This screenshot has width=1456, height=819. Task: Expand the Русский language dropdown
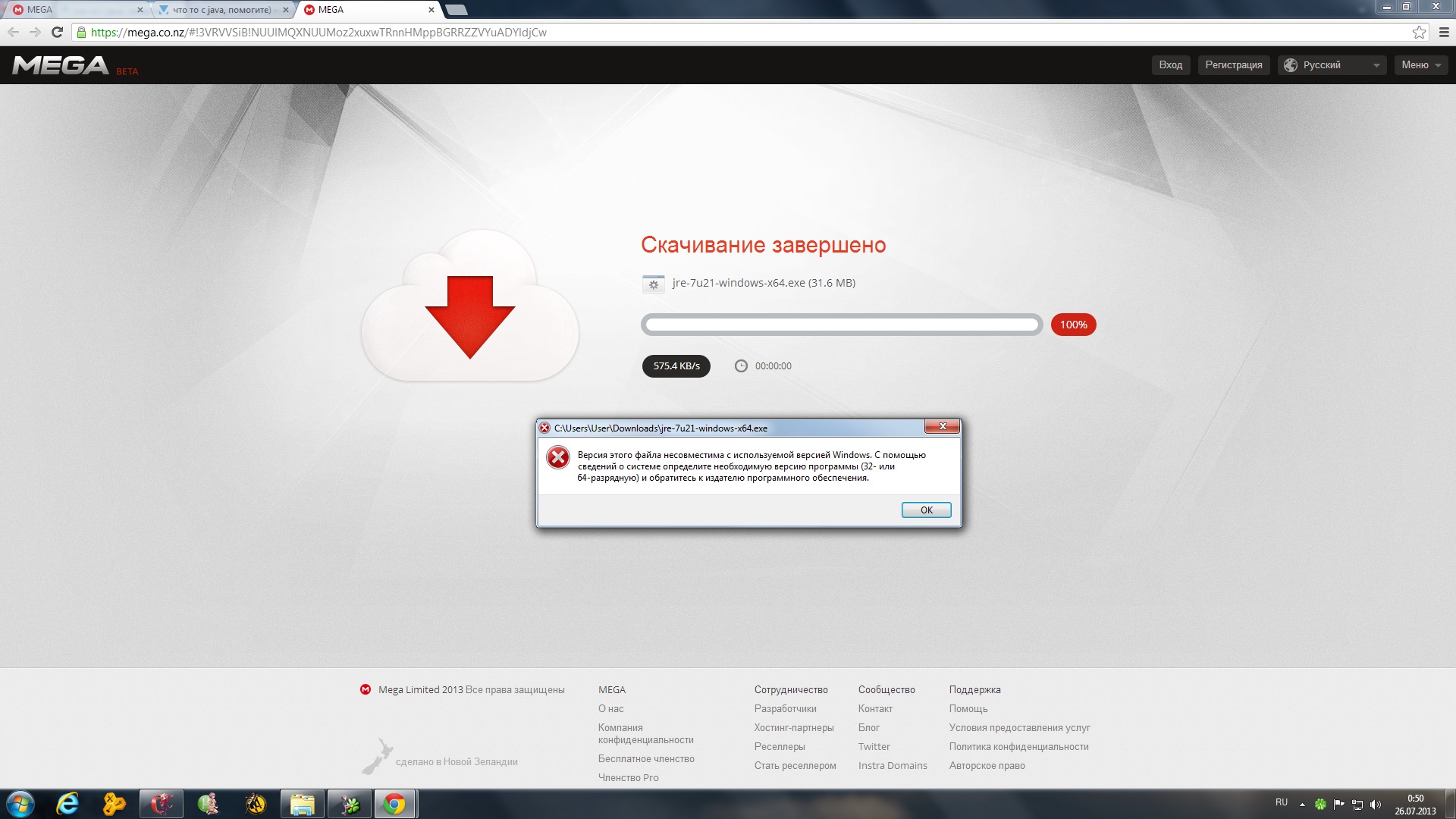(1332, 65)
